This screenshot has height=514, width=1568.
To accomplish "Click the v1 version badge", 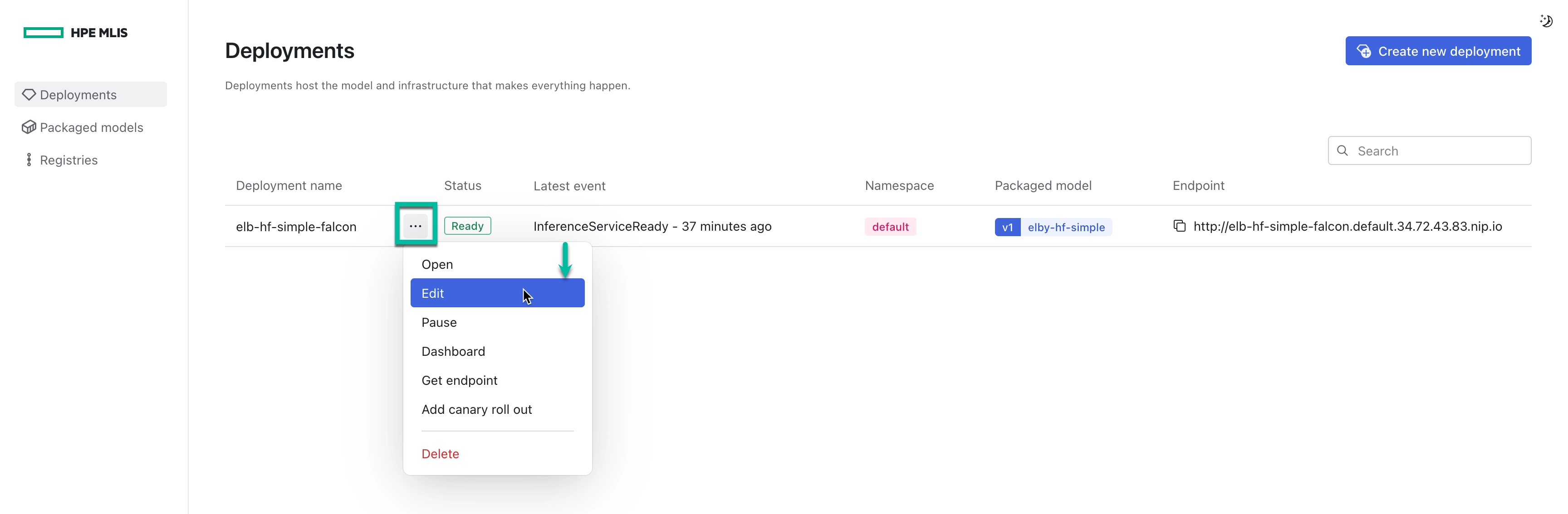I will click(x=1007, y=227).
